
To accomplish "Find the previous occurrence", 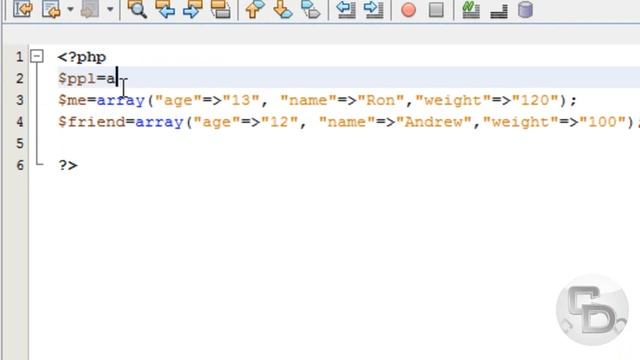I will click(x=165, y=9).
